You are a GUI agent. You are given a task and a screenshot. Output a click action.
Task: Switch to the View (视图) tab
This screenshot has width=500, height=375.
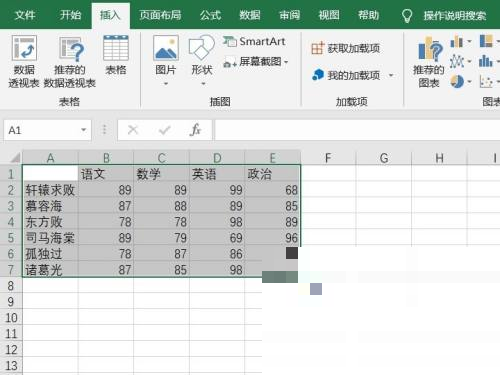pyautogui.click(x=329, y=15)
